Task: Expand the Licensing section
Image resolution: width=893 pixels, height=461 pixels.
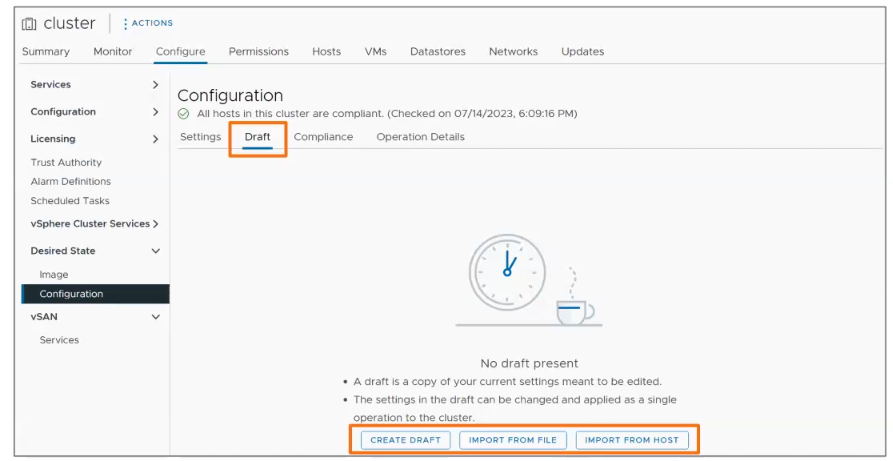Action: tap(155, 139)
